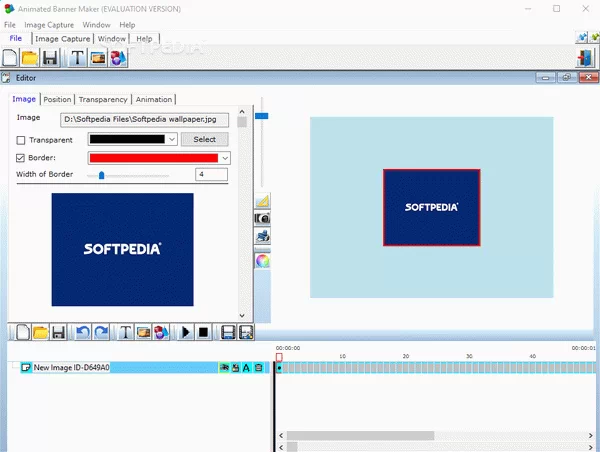Click the A icon on New Image row
This screenshot has height=452, width=600.
click(246, 368)
